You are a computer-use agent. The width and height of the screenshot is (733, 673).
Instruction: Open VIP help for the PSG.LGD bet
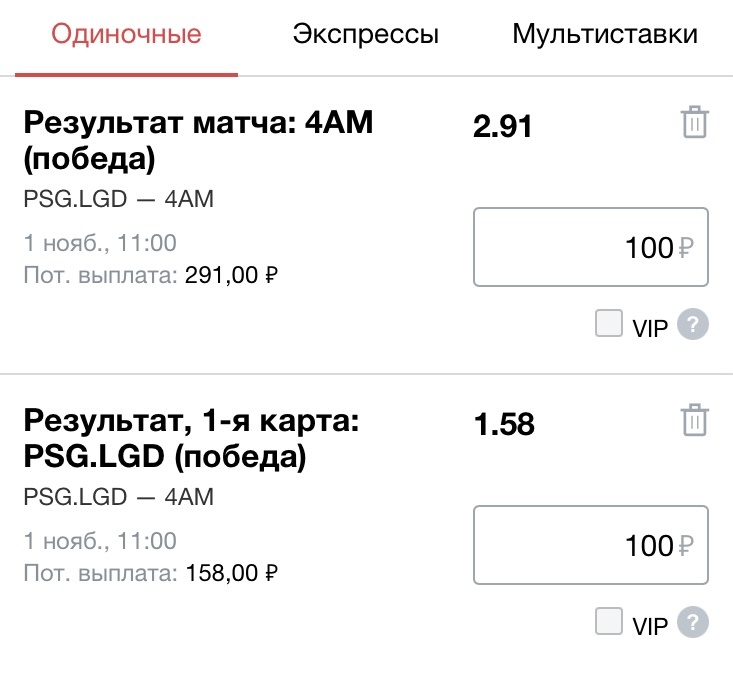693,622
